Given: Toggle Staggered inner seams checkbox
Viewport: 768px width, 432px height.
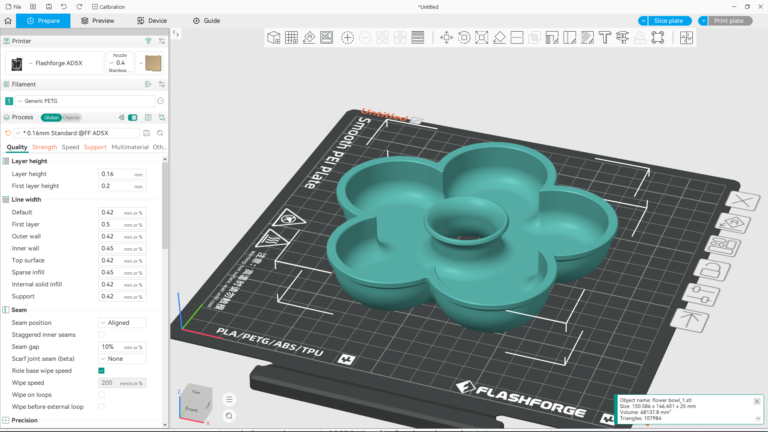Looking at the screenshot, I should pos(101,335).
